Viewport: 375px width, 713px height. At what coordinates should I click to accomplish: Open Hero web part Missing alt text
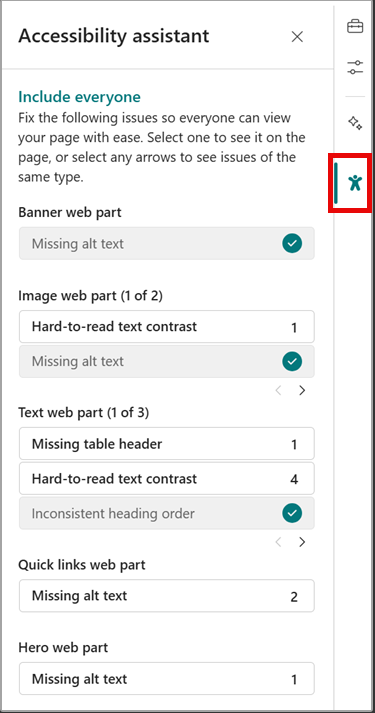166,679
